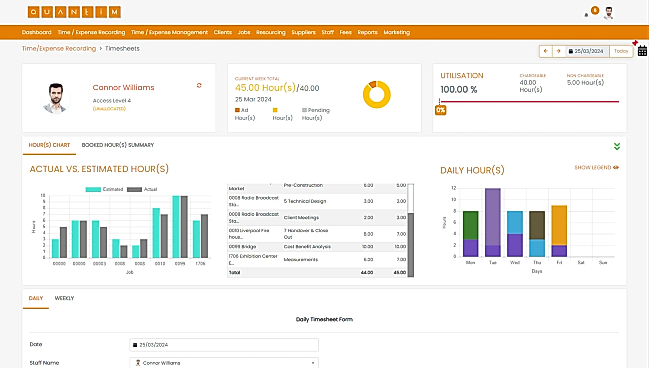This screenshot has width=649, height=368.
Task: Open the date picker in the top toolbar
Action: pyautogui.click(x=587, y=51)
